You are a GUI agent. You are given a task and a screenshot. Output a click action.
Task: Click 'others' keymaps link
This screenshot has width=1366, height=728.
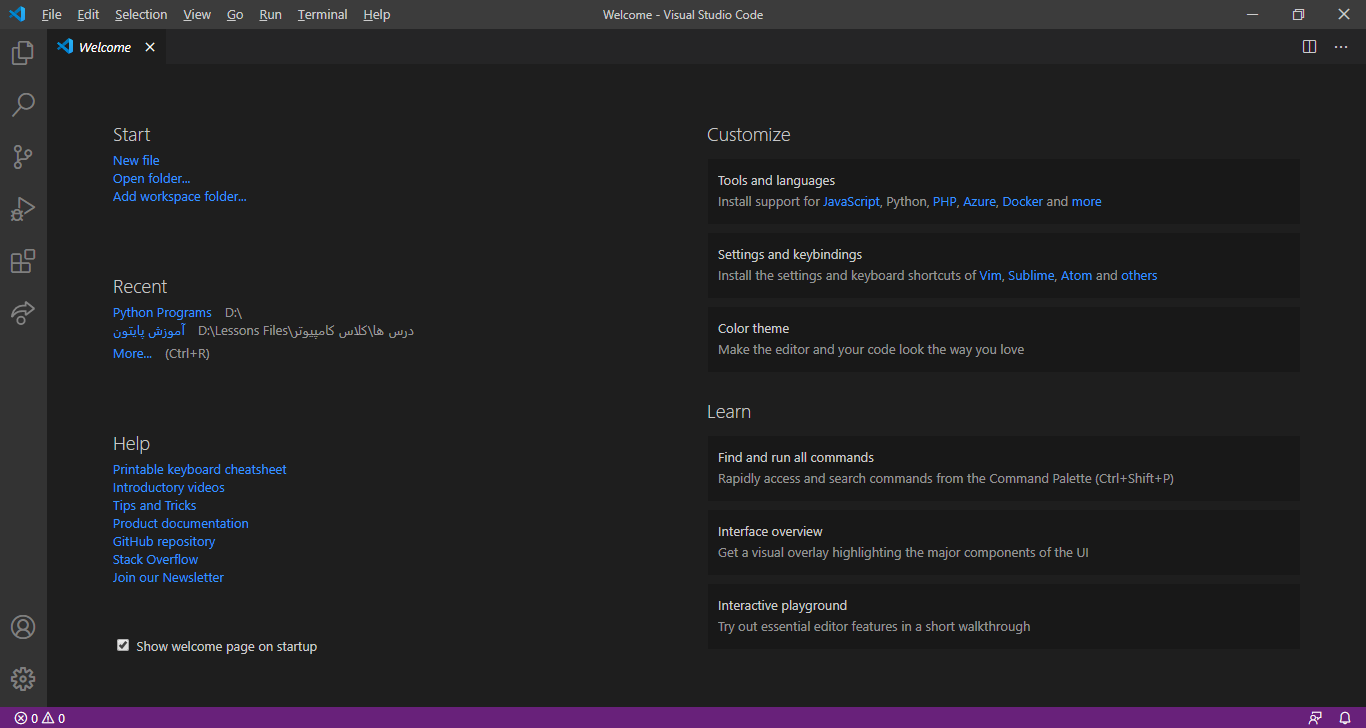[1139, 275]
